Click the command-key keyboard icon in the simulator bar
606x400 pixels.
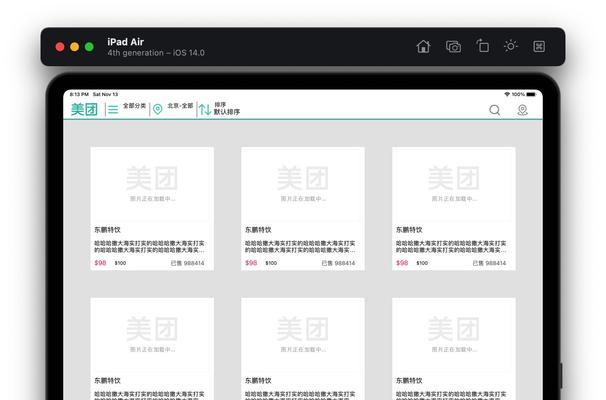pyautogui.click(x=539, y=46)
